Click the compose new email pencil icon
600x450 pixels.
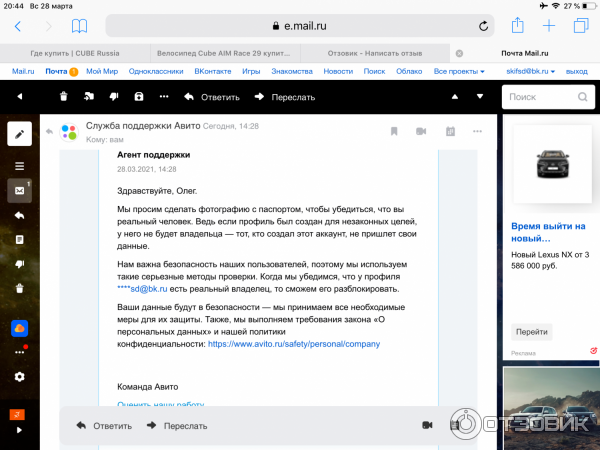point(19,134)
